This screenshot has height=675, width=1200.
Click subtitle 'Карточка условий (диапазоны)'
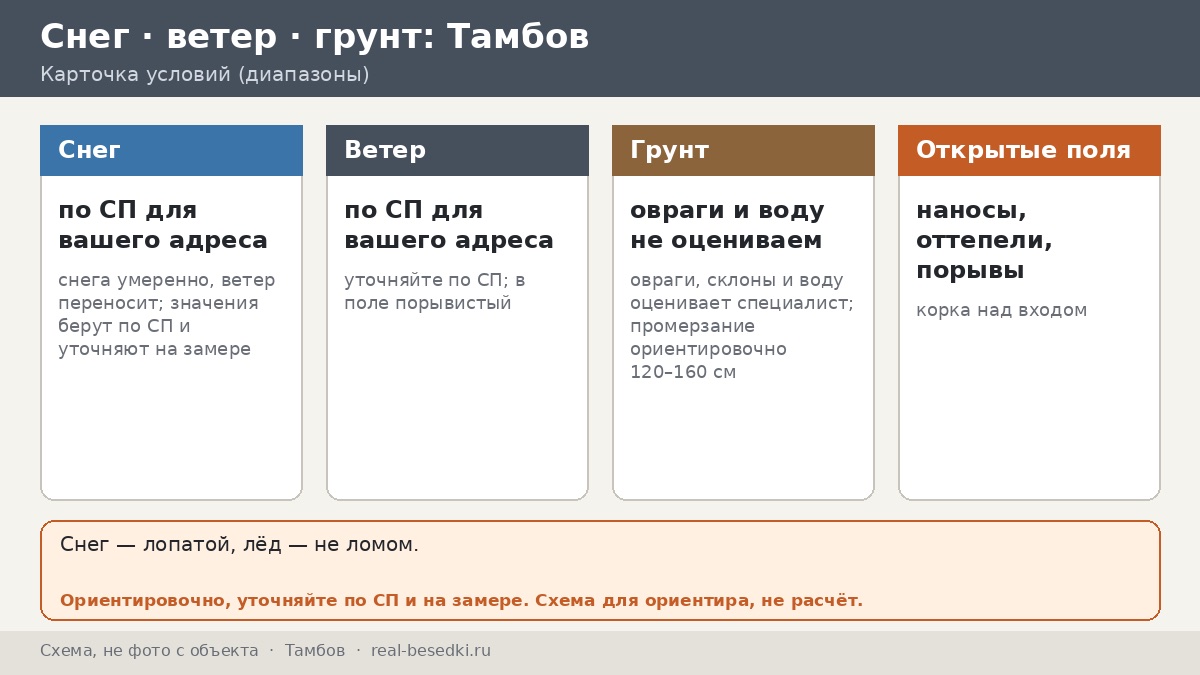click(x=205, y=75)
